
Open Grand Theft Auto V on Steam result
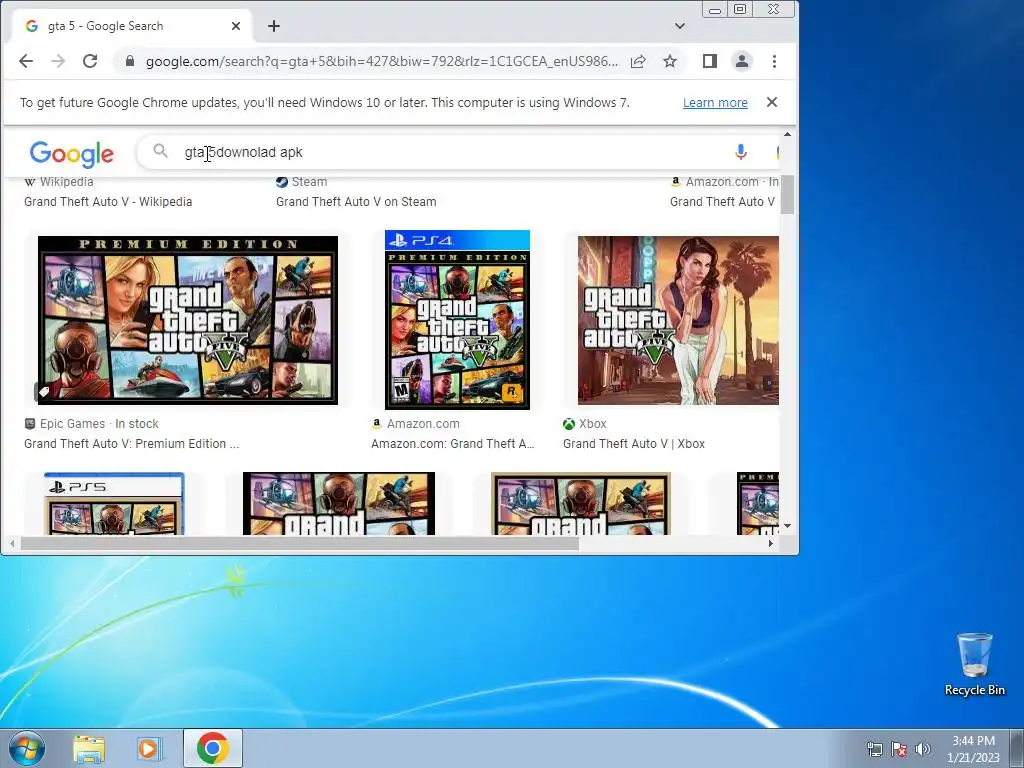tap(356, 202)
